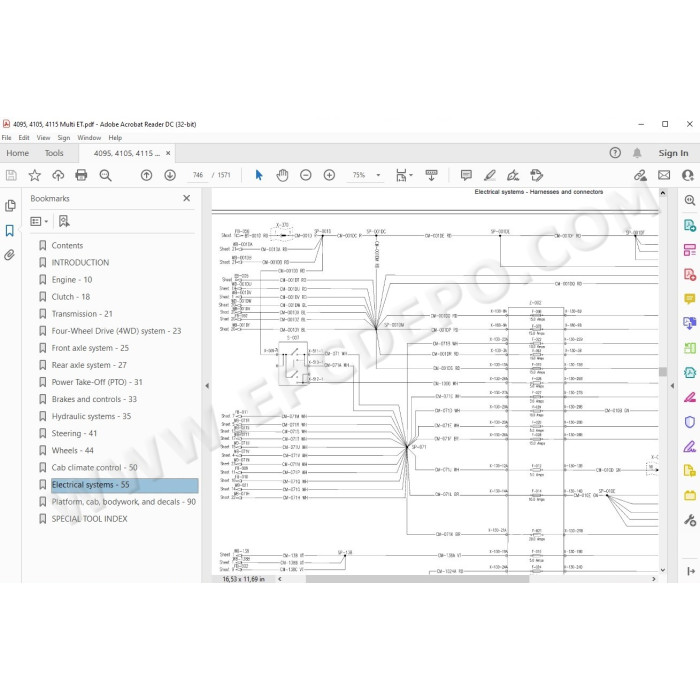This screenshot has width=700, height=700.
Task: Send file by email envelope icon
Action: tap(664, 175)
